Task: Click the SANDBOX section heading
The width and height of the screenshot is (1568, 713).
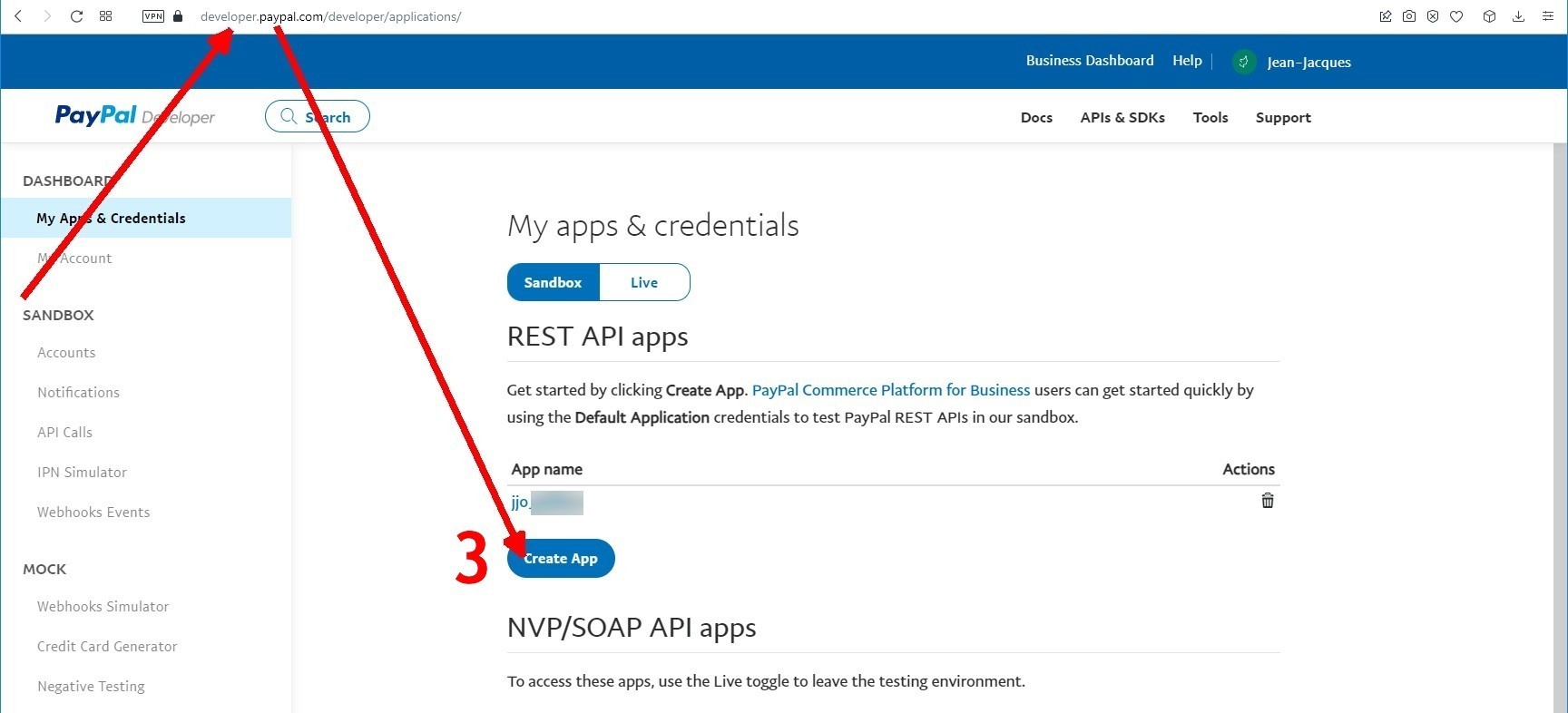Action: click(x=58, y=315)
